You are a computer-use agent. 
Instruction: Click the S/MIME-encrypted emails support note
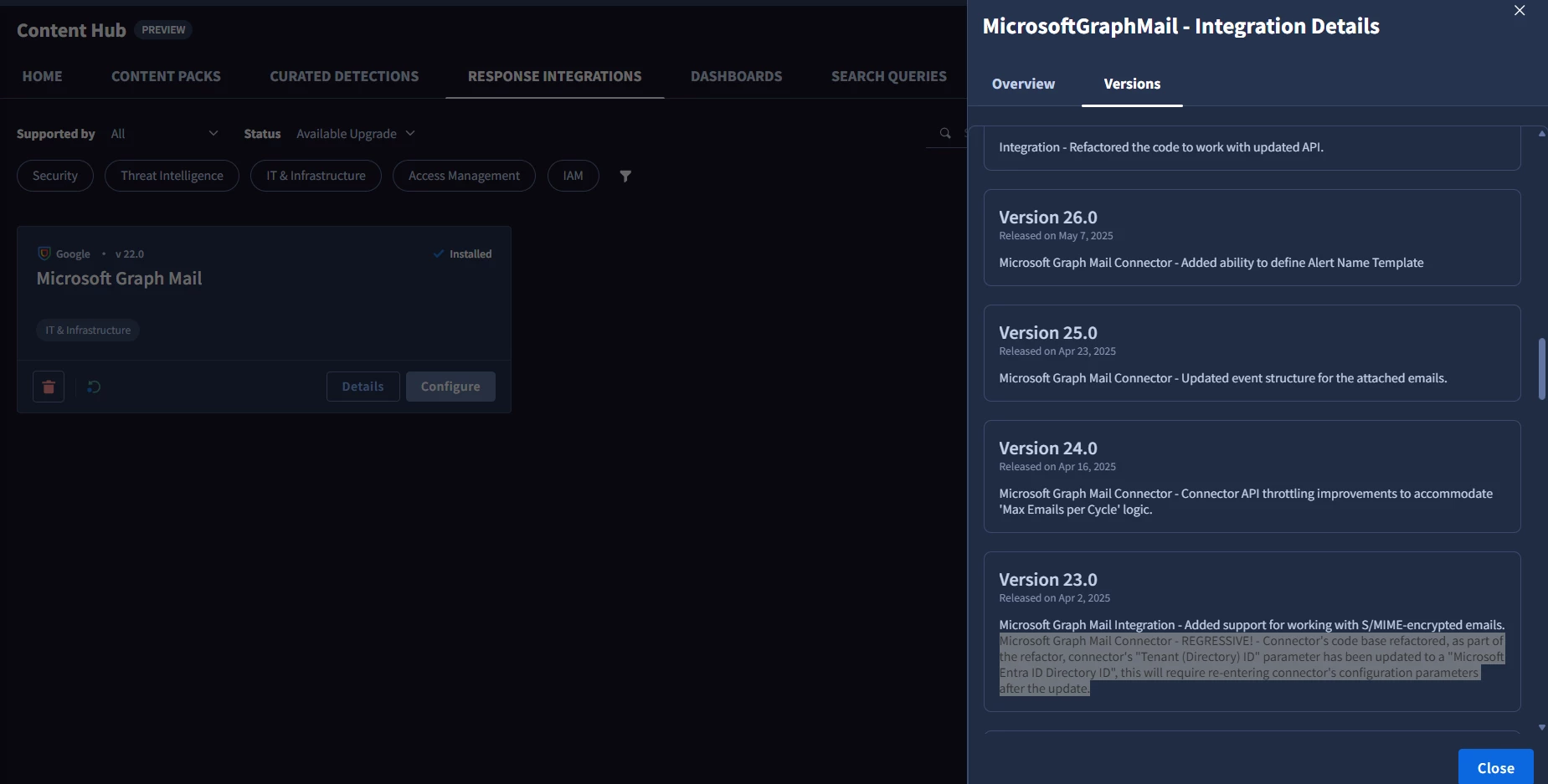click(x=1252, y=625)
